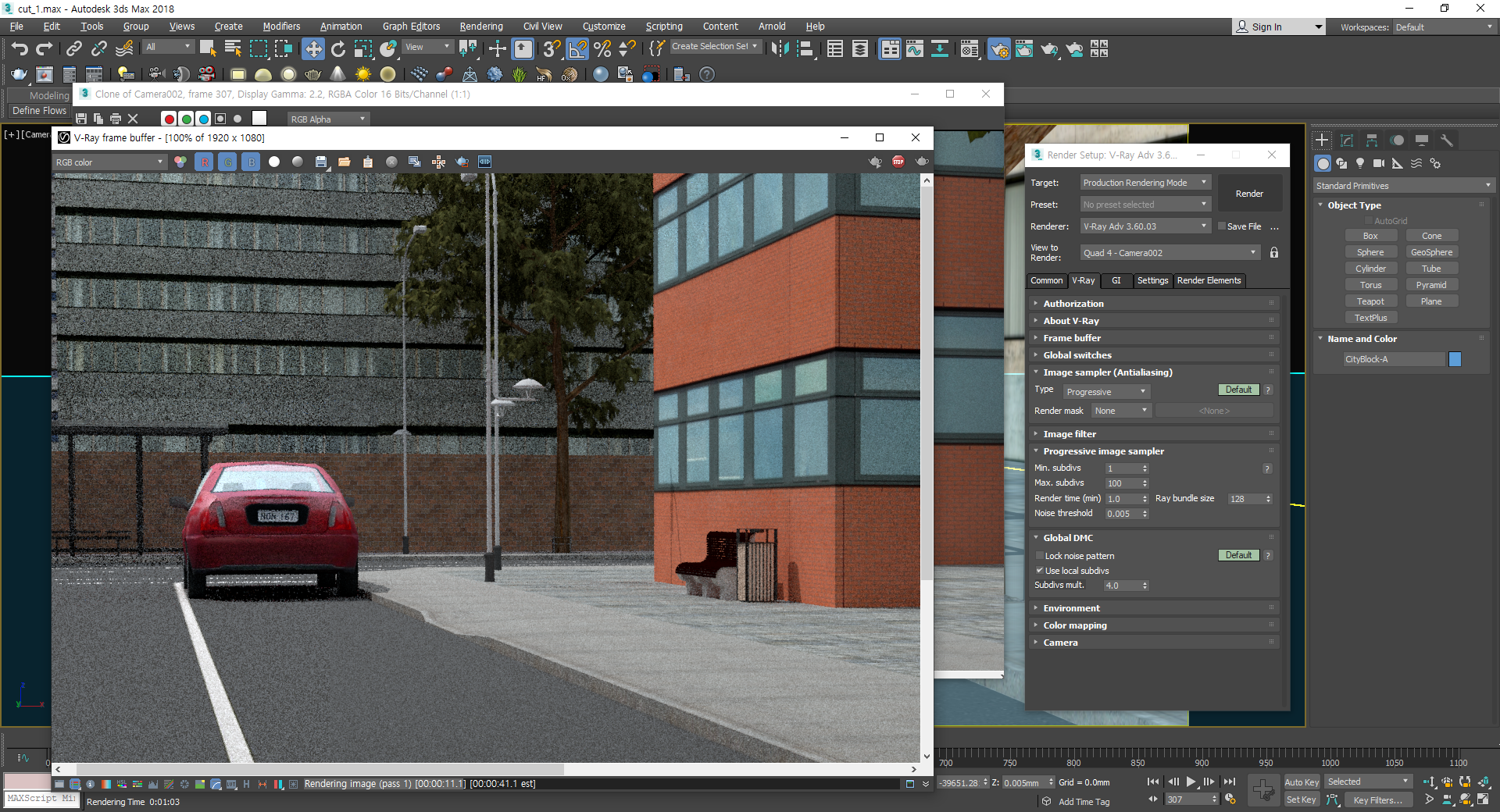Check Lock noise pattern option
The image size is (1500, 812).
click(x=1040, y=556)
